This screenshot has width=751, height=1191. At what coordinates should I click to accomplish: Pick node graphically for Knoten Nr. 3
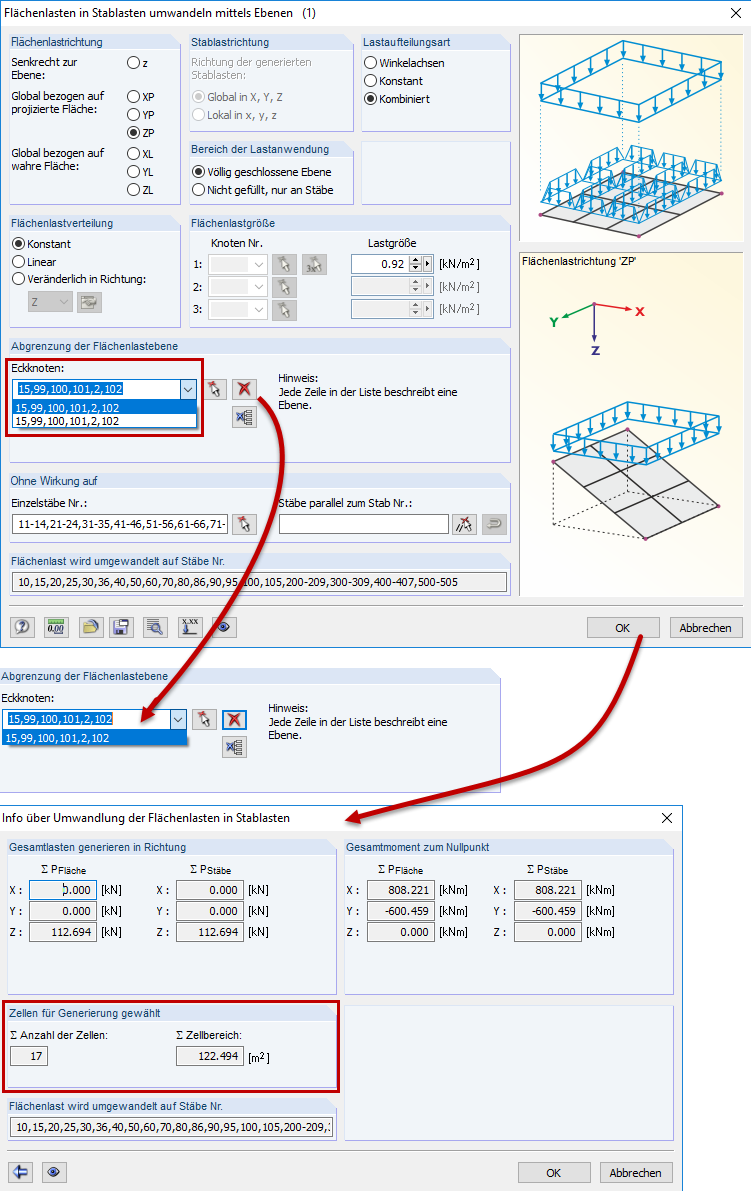(x=285, y=310)
